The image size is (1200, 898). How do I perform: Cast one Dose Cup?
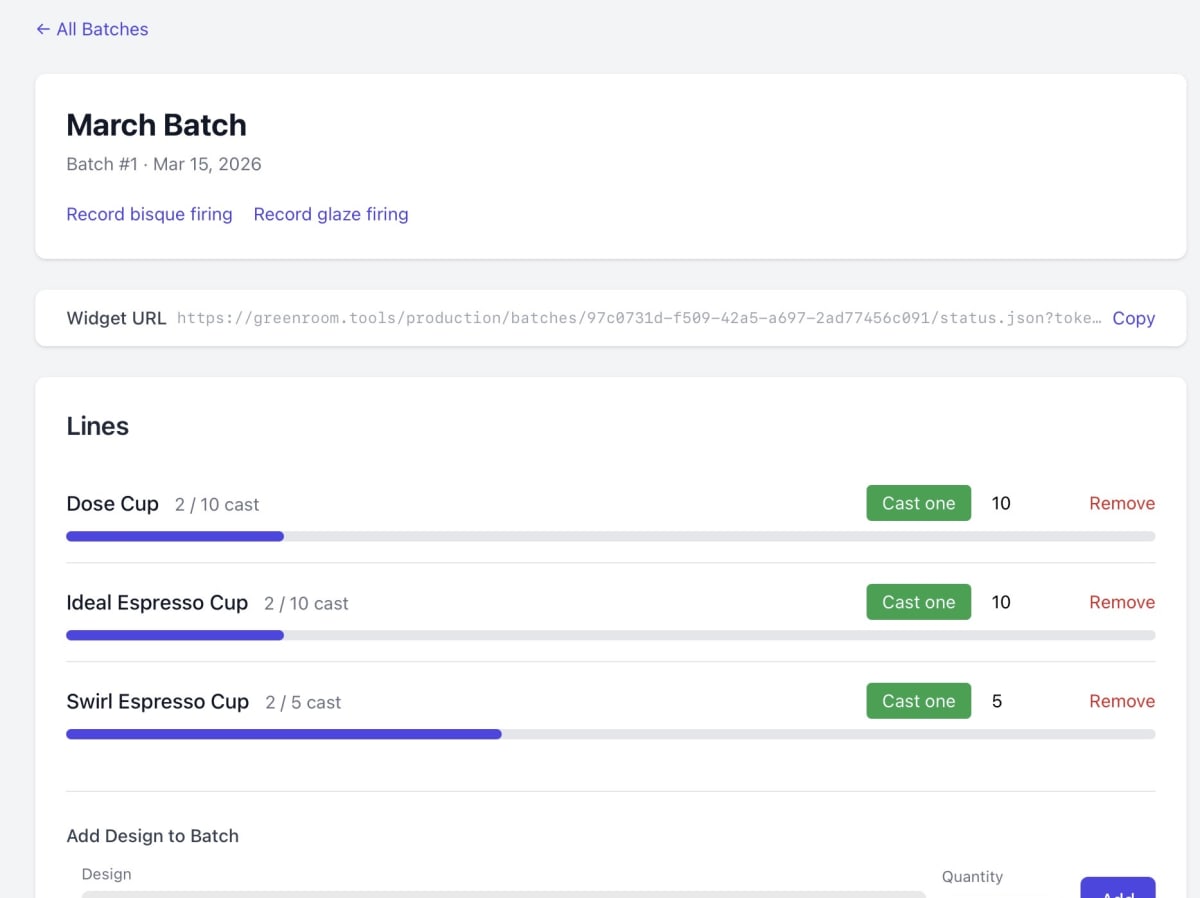pyautogui.click(x=918, y=503)
